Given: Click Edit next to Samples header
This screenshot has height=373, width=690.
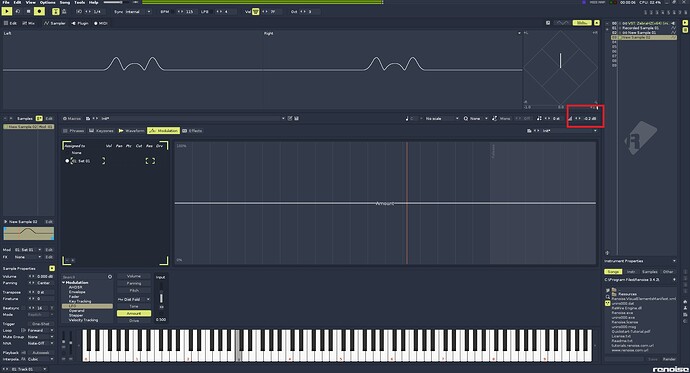Looking at the screenshot, I should (49, 118).
